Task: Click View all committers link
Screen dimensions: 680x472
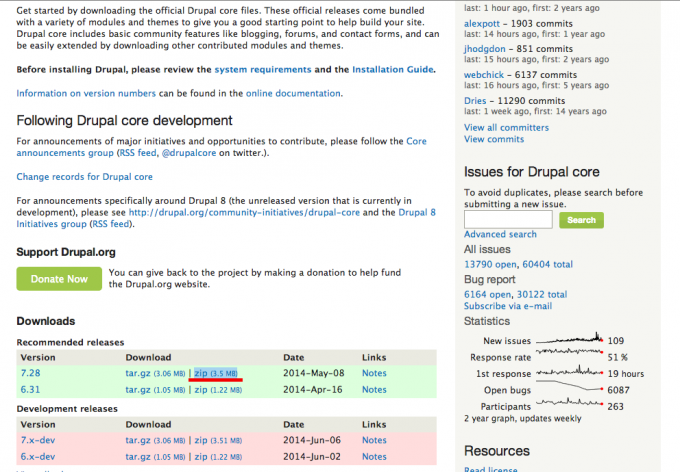Action: pos(506,128)
